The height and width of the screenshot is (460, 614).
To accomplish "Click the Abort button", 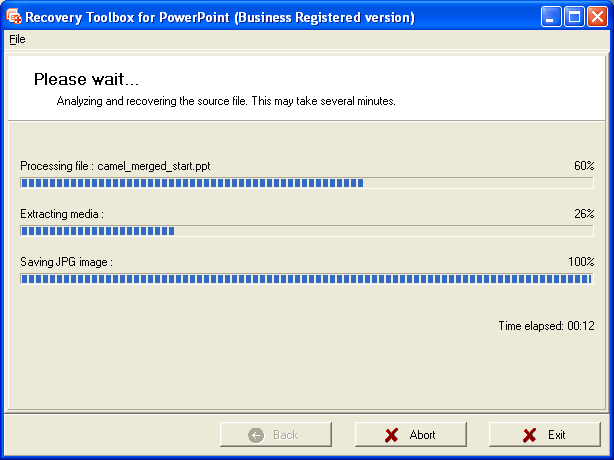I will [410, 435].
